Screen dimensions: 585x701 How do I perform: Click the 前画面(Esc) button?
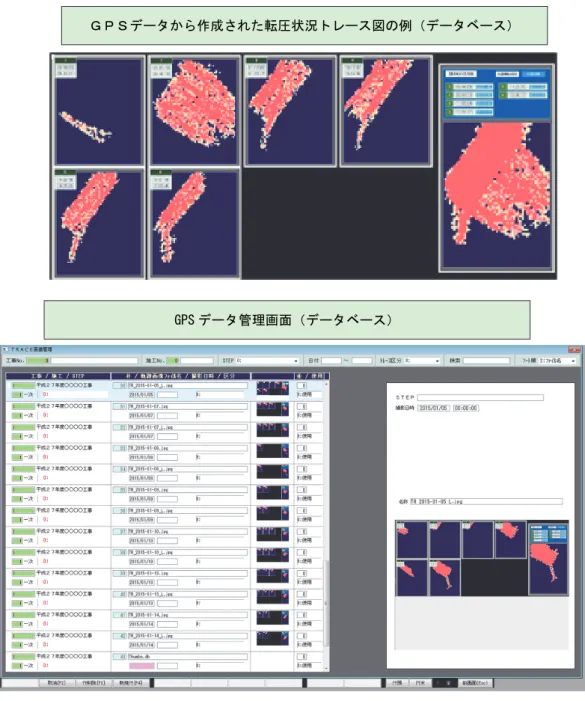476,683
